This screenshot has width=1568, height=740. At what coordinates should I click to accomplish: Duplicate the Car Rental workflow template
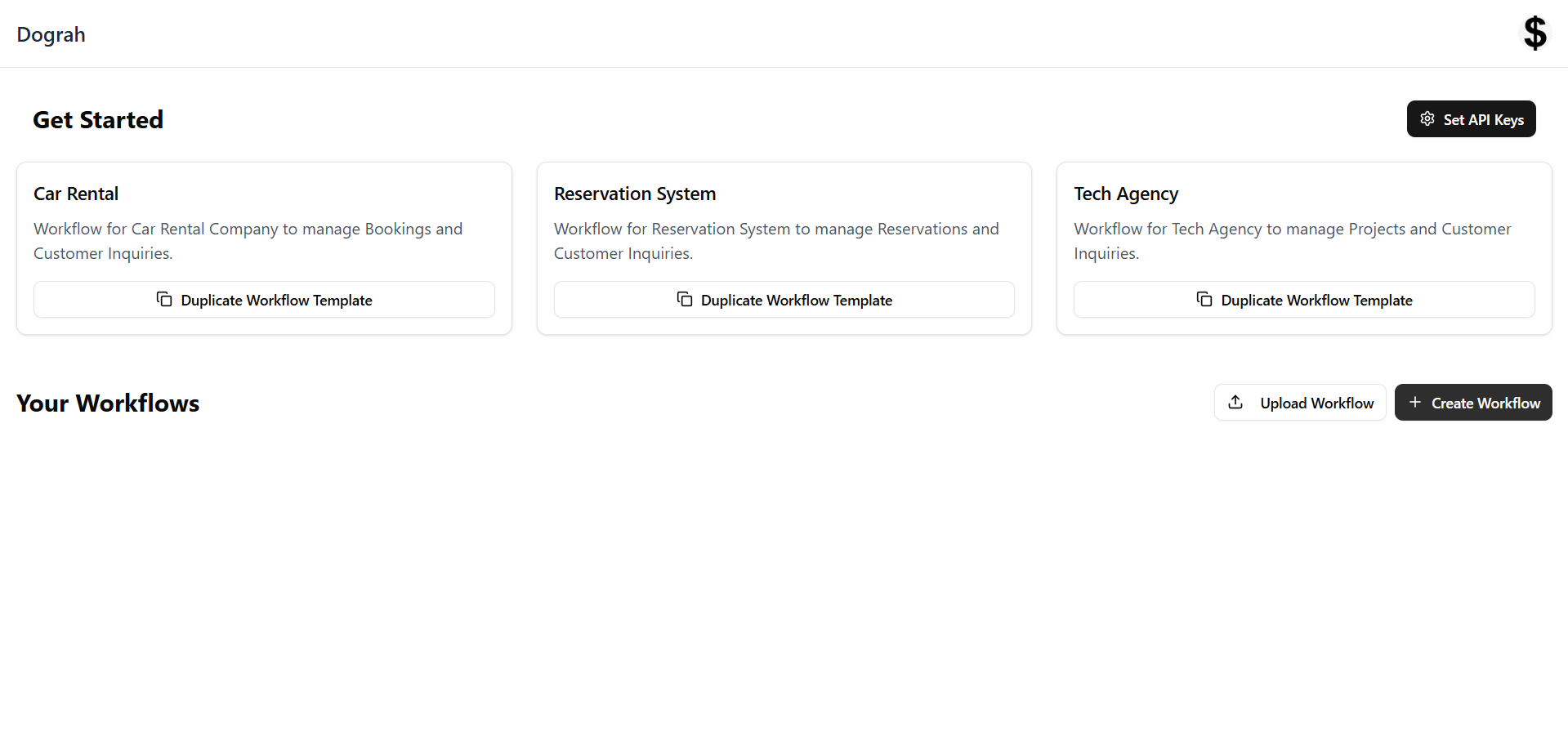(x=264, y=299)
